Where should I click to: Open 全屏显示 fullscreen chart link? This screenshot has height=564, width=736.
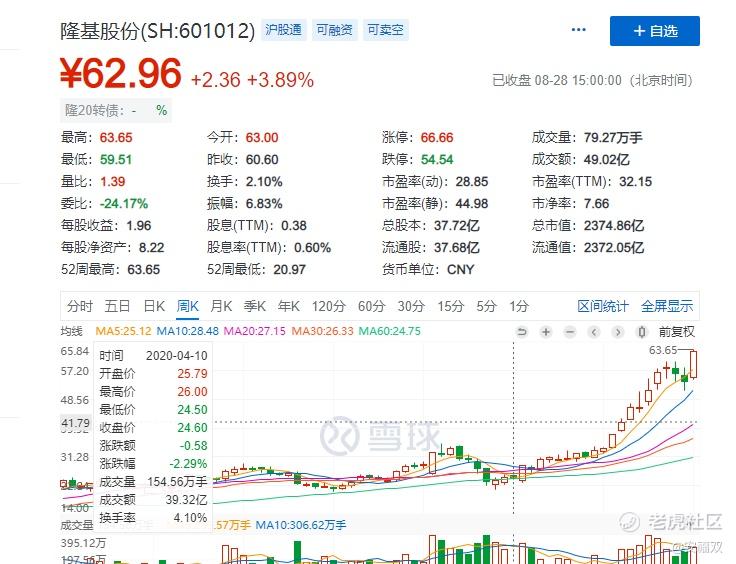(667, 306)
